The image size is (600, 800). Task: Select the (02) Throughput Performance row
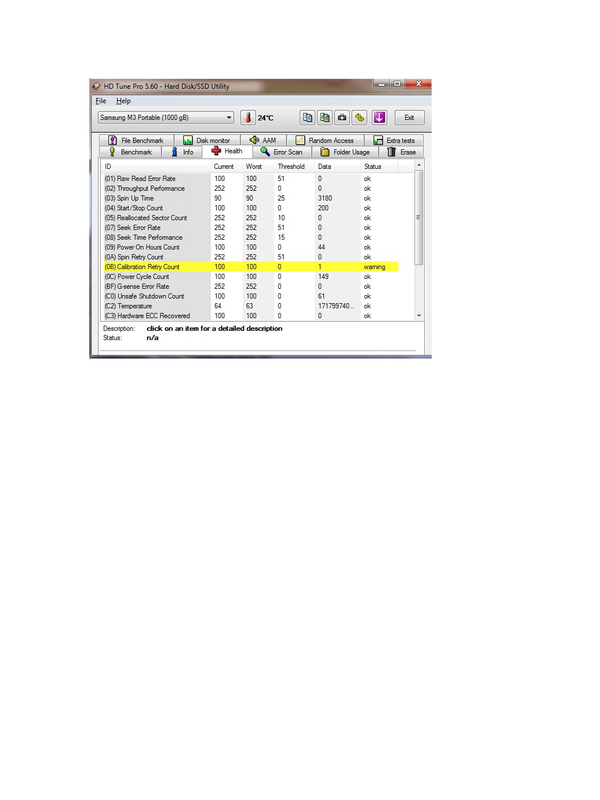pos(251,188)
